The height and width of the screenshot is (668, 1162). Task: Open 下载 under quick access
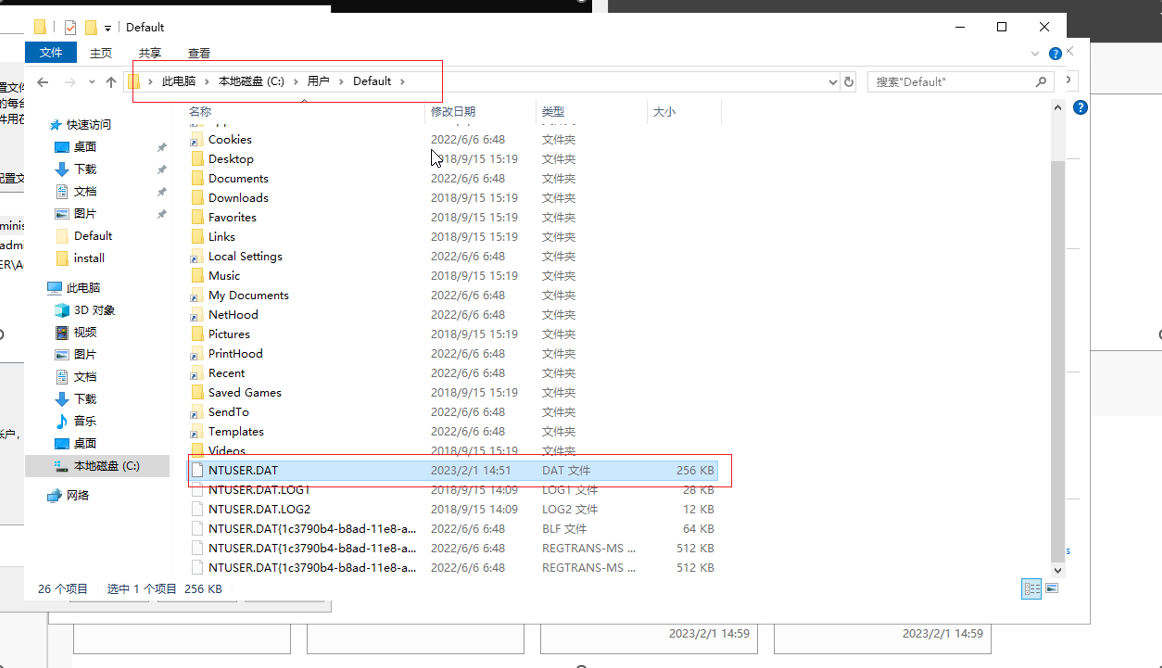84,169
